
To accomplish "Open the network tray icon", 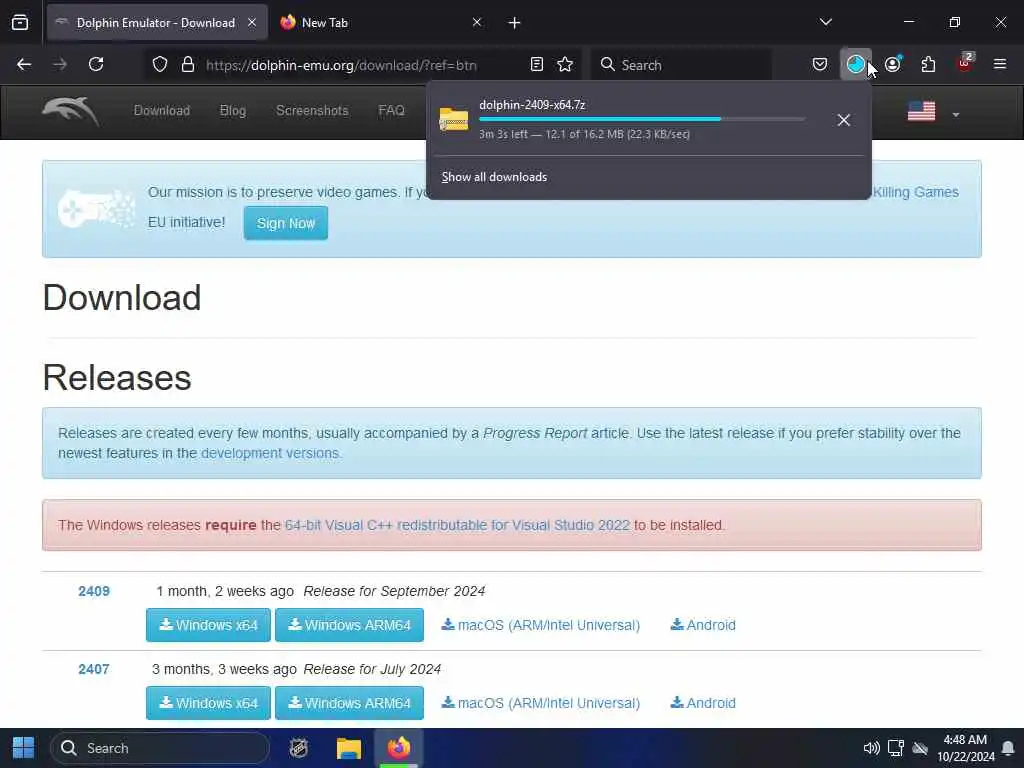I will click(x=895, y=748).
